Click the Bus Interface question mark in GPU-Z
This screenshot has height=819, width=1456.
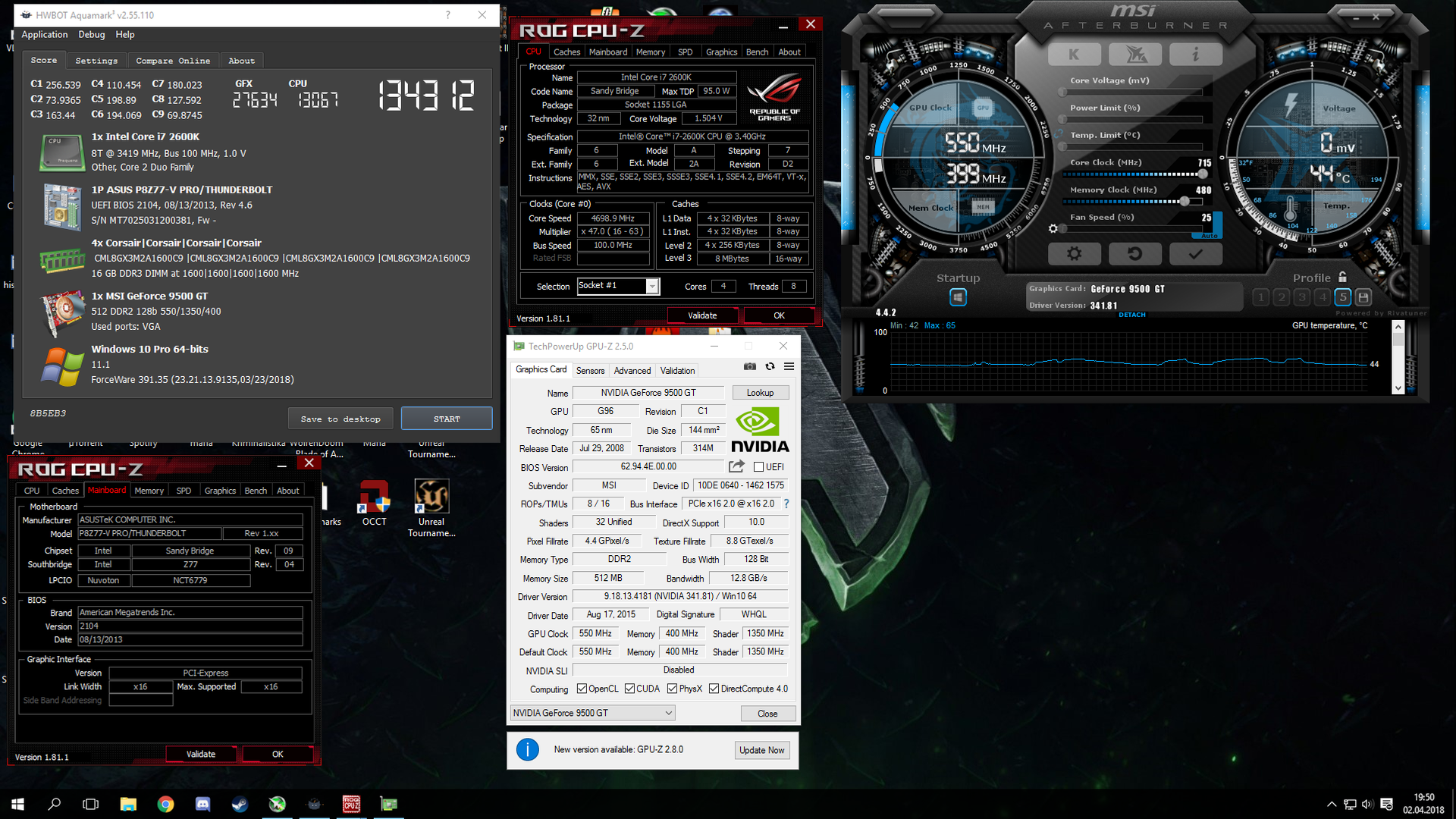click(x=786, y=504)
